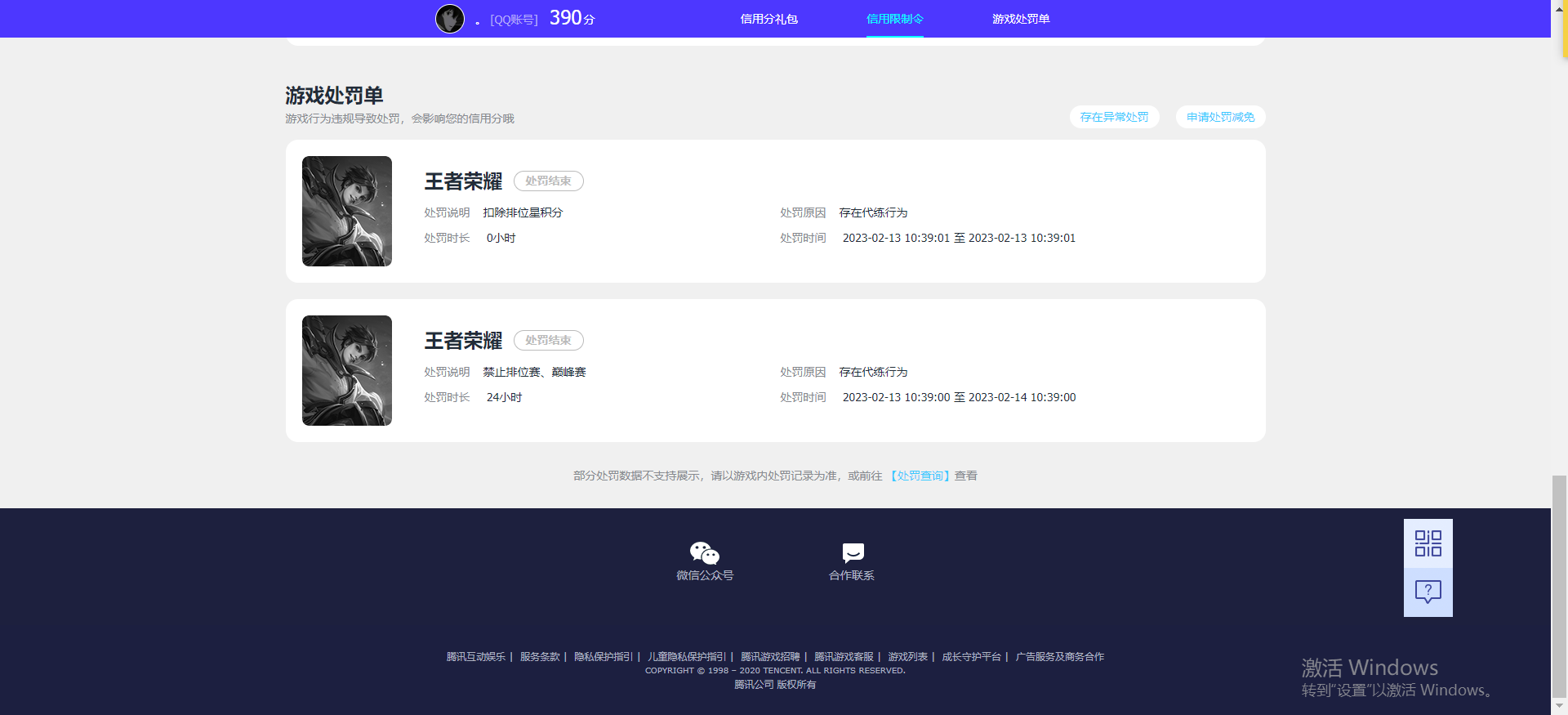This screenshot has height=715, width=1568.
Task: Switch to 游戏处罚单 tab
Action: 1021,19
